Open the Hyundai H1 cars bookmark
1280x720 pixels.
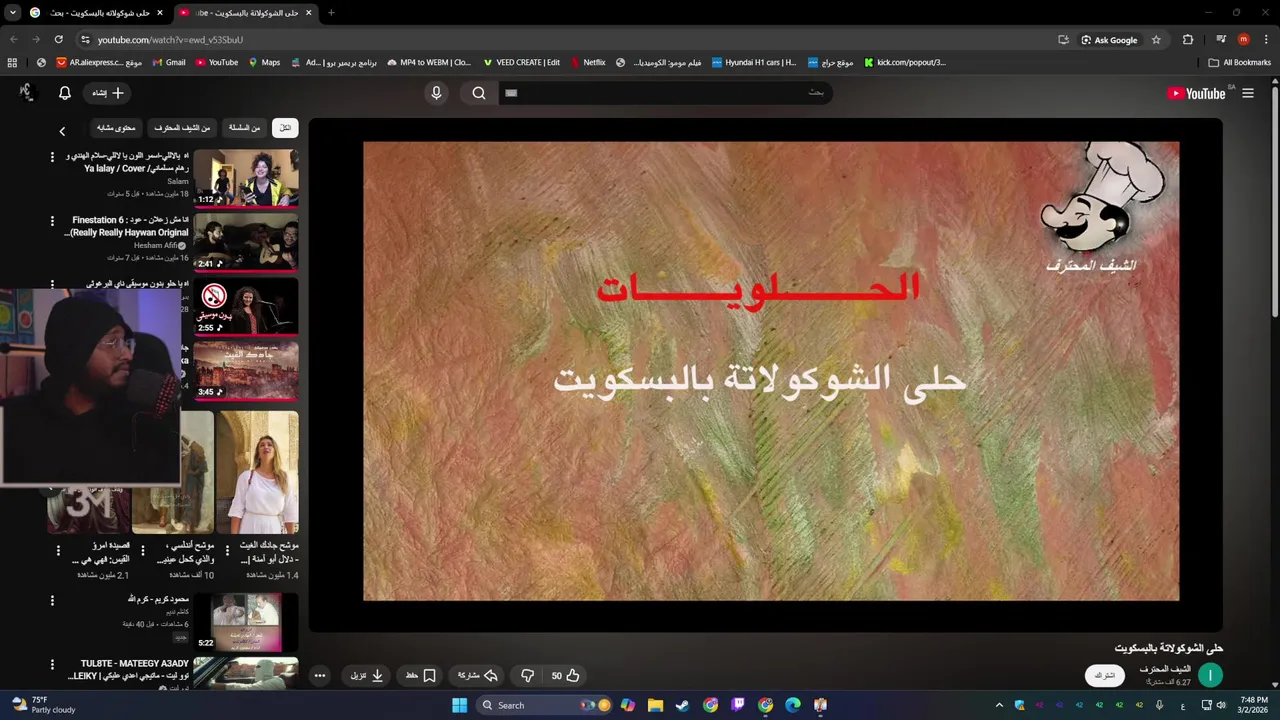coord(754,62)
